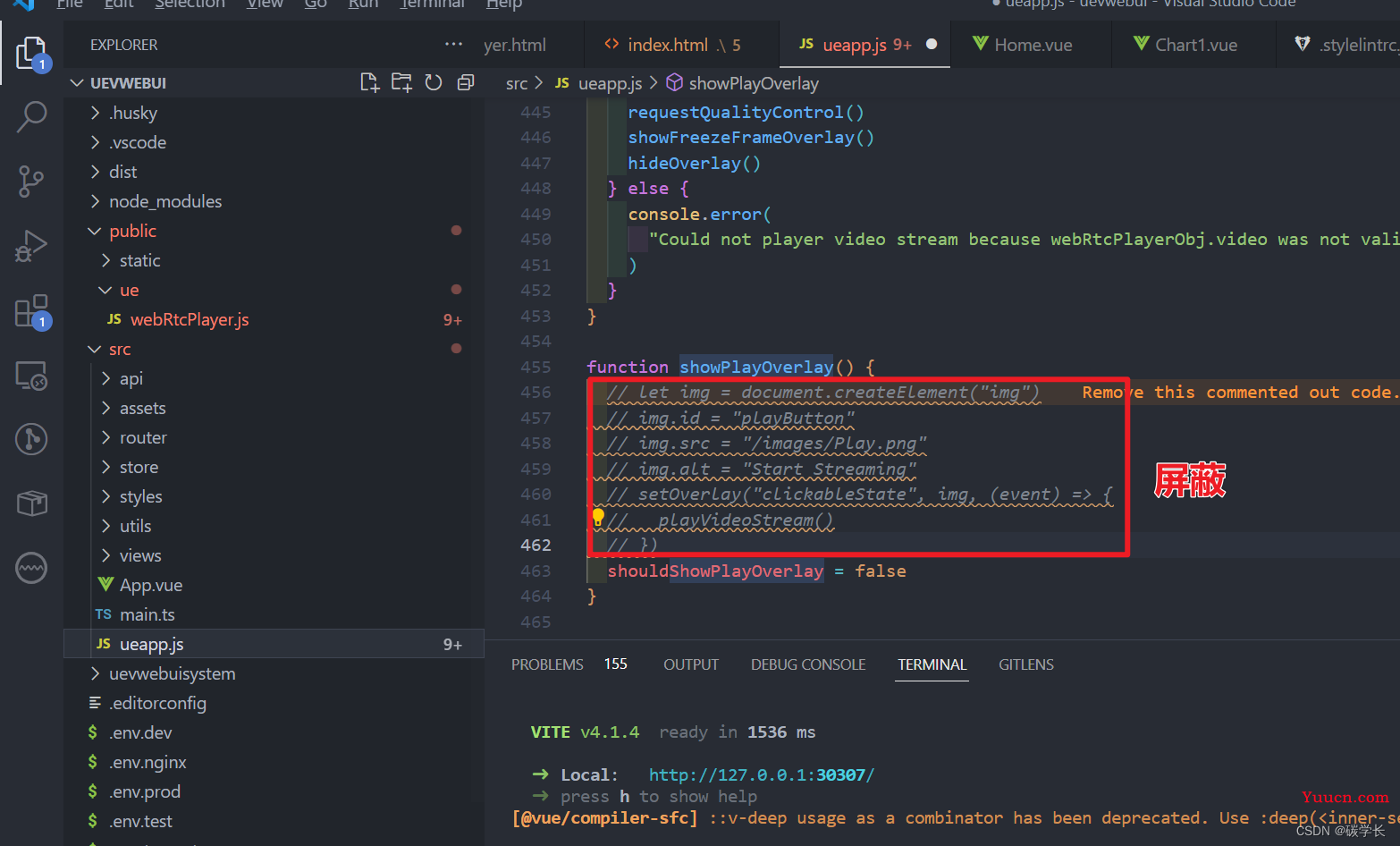Click the unsaved dot on ueapp.js tab

(932, 44)
